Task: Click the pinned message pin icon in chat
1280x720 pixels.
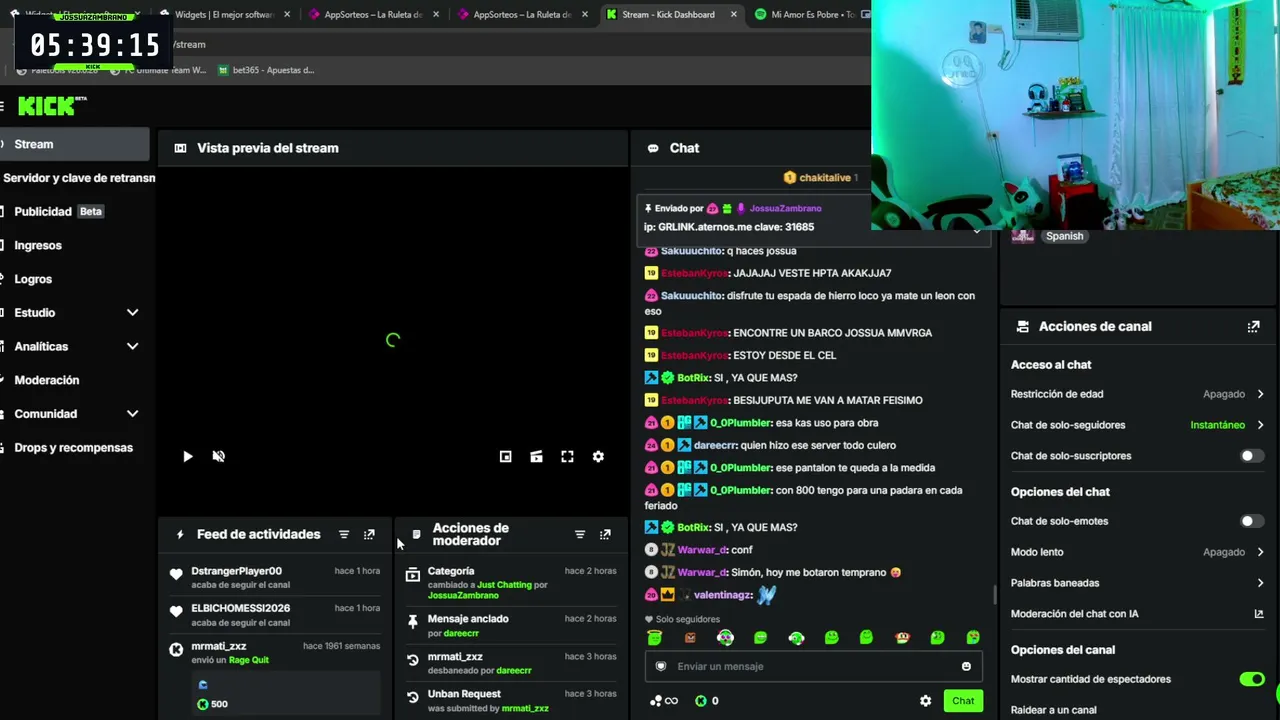Action: pos(648,208)
